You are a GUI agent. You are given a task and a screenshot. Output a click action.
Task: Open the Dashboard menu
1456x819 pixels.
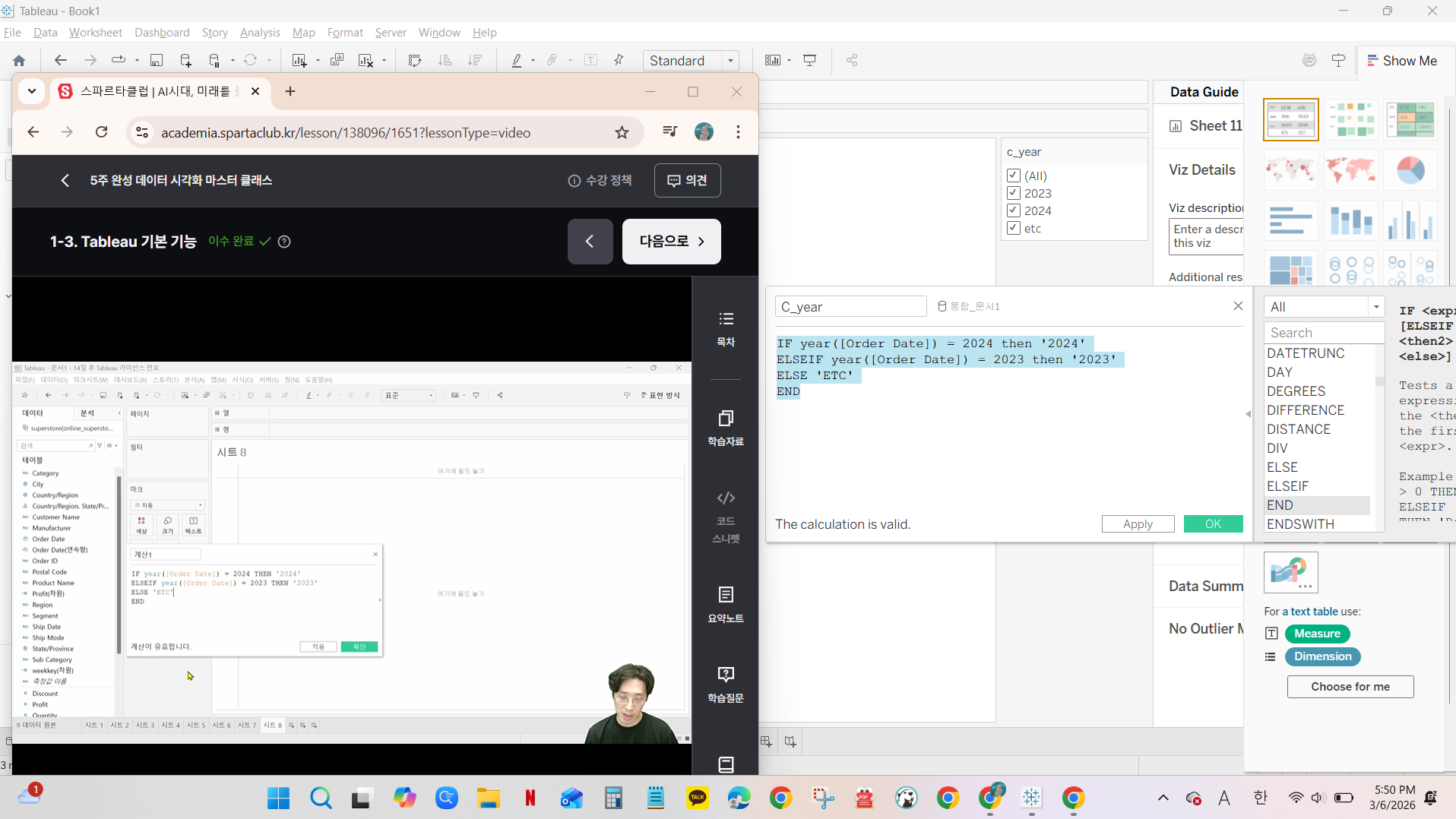[x=162, y=33]
